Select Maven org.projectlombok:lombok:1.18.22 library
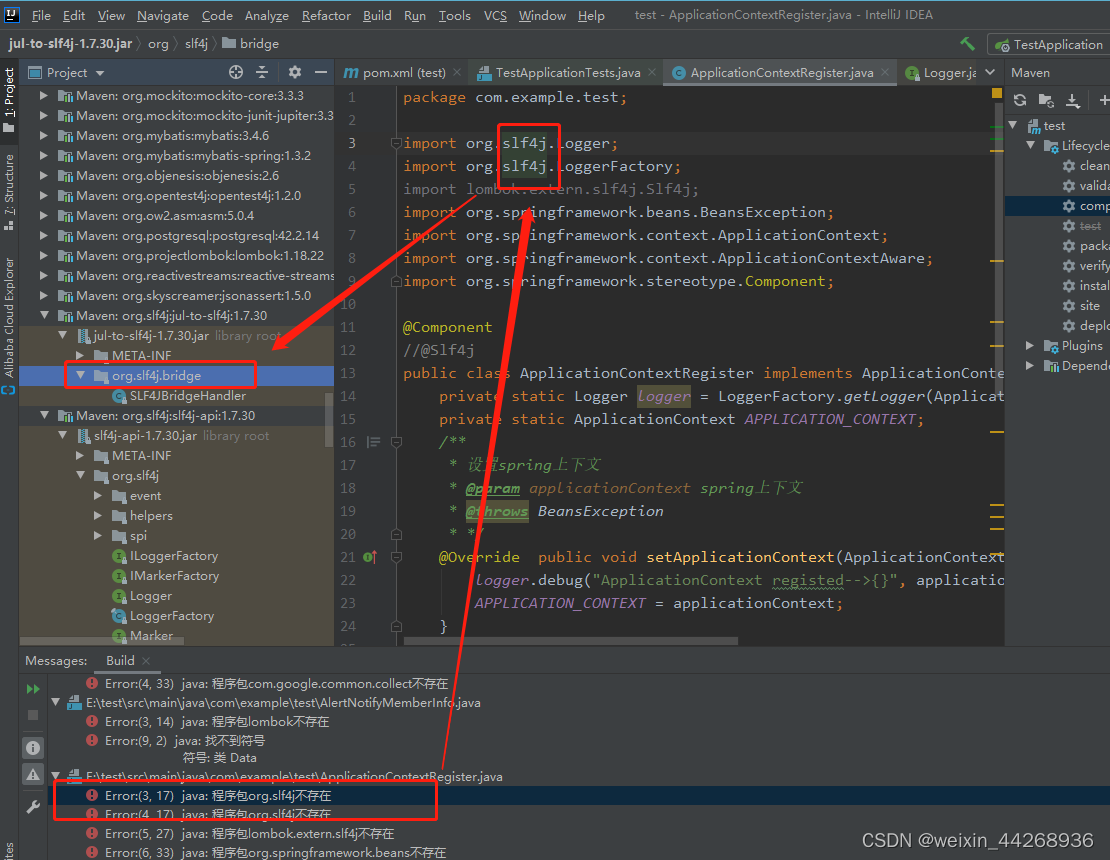Screen dimensions: 1110x860 point(200,256)
